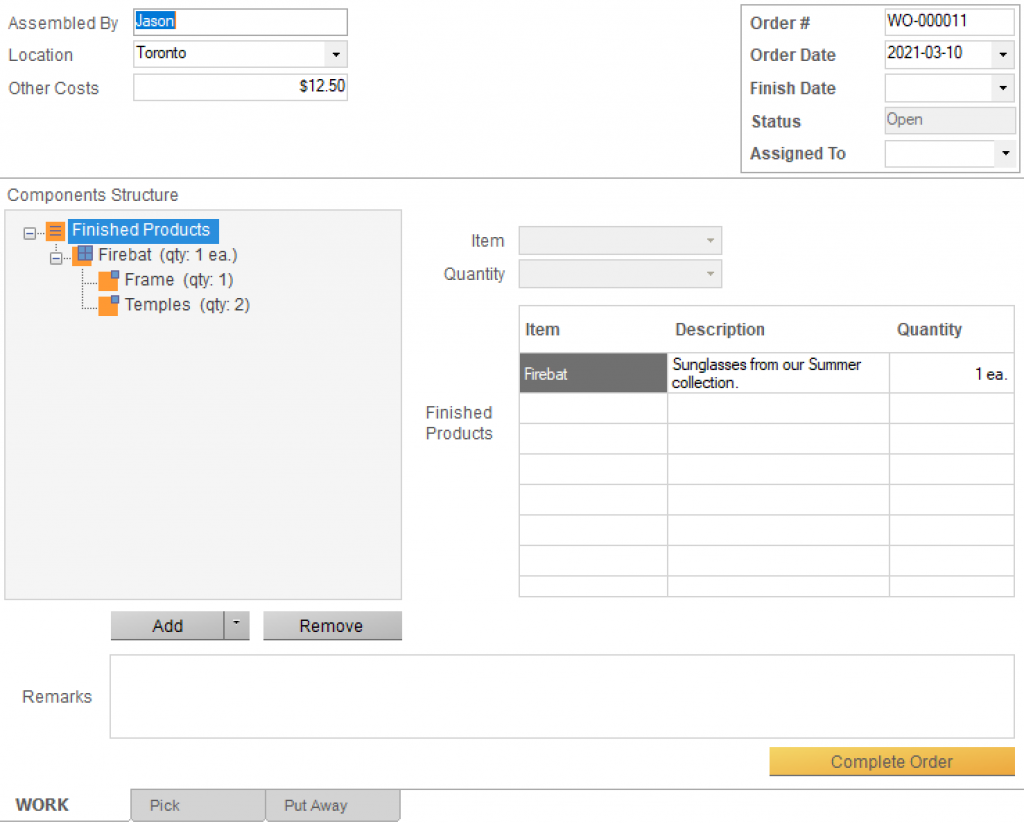Open the Finish Date dropdown arrow

click(1003, 88)
